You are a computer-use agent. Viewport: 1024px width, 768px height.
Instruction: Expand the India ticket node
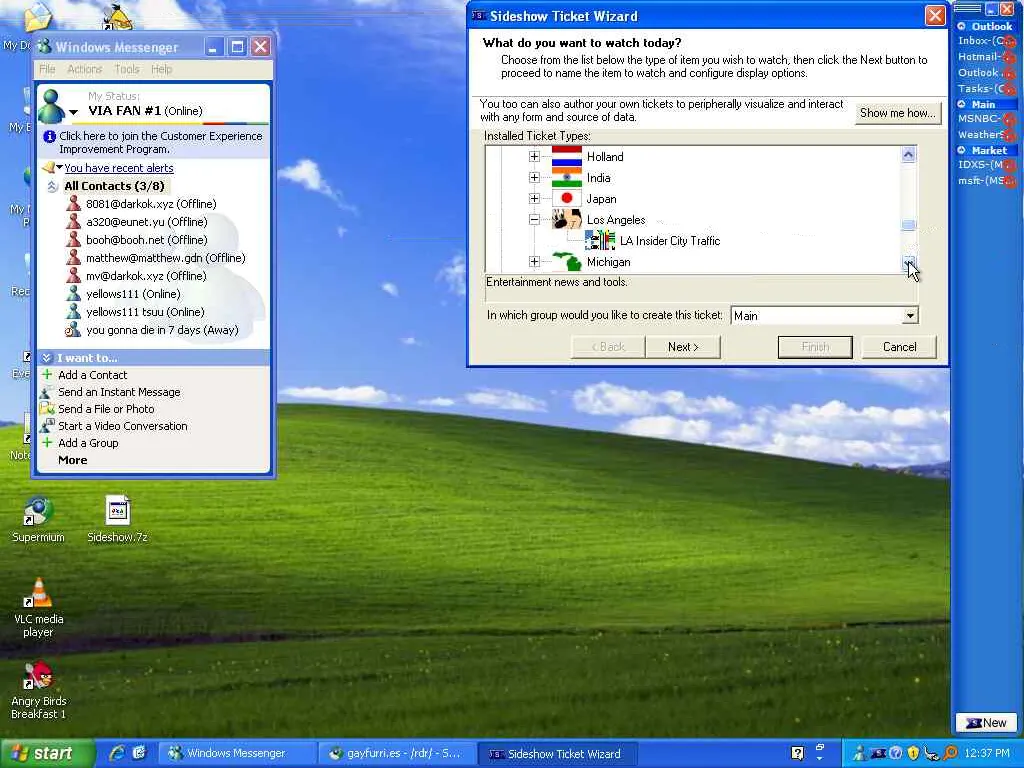[x=534, y=178]
